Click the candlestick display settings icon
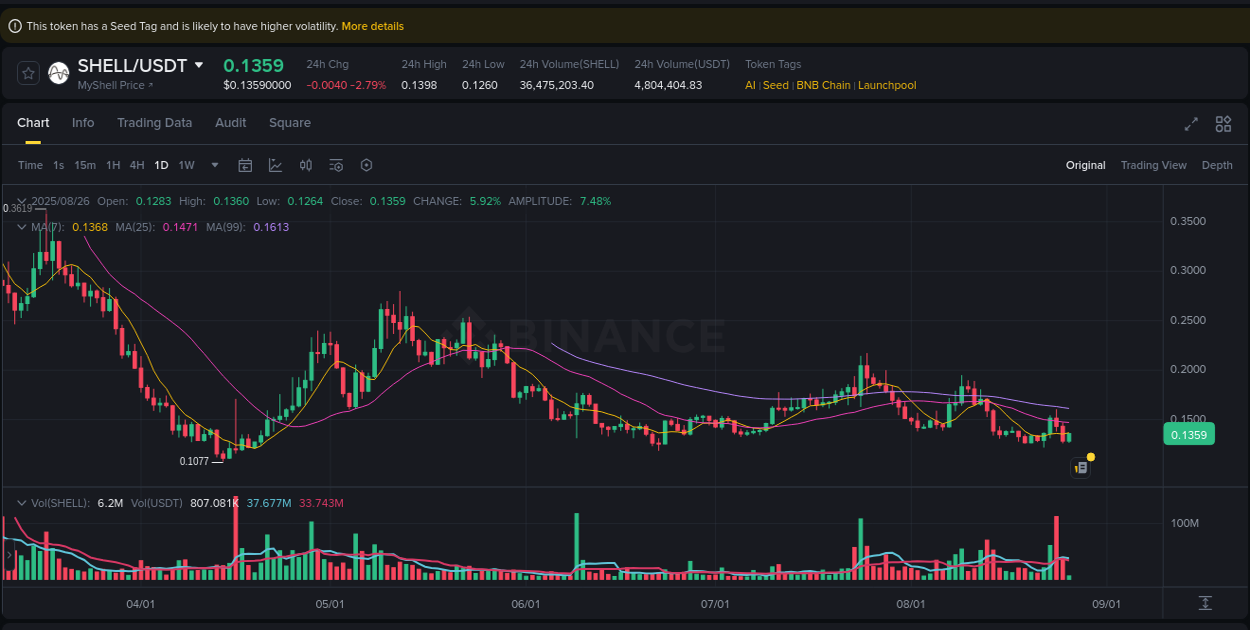The image size is (1250, 630). (306, 165)
